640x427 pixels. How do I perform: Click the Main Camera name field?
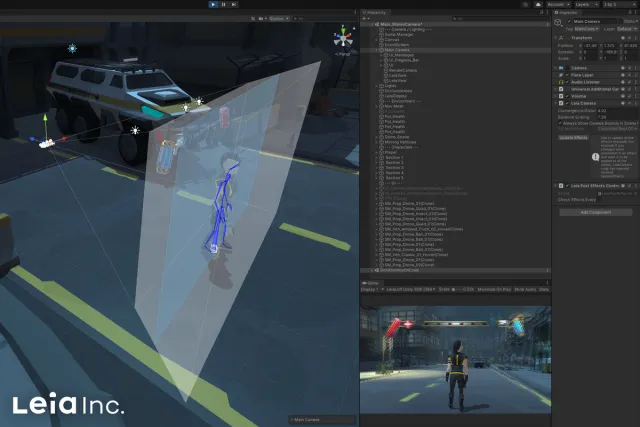[594, 21]
